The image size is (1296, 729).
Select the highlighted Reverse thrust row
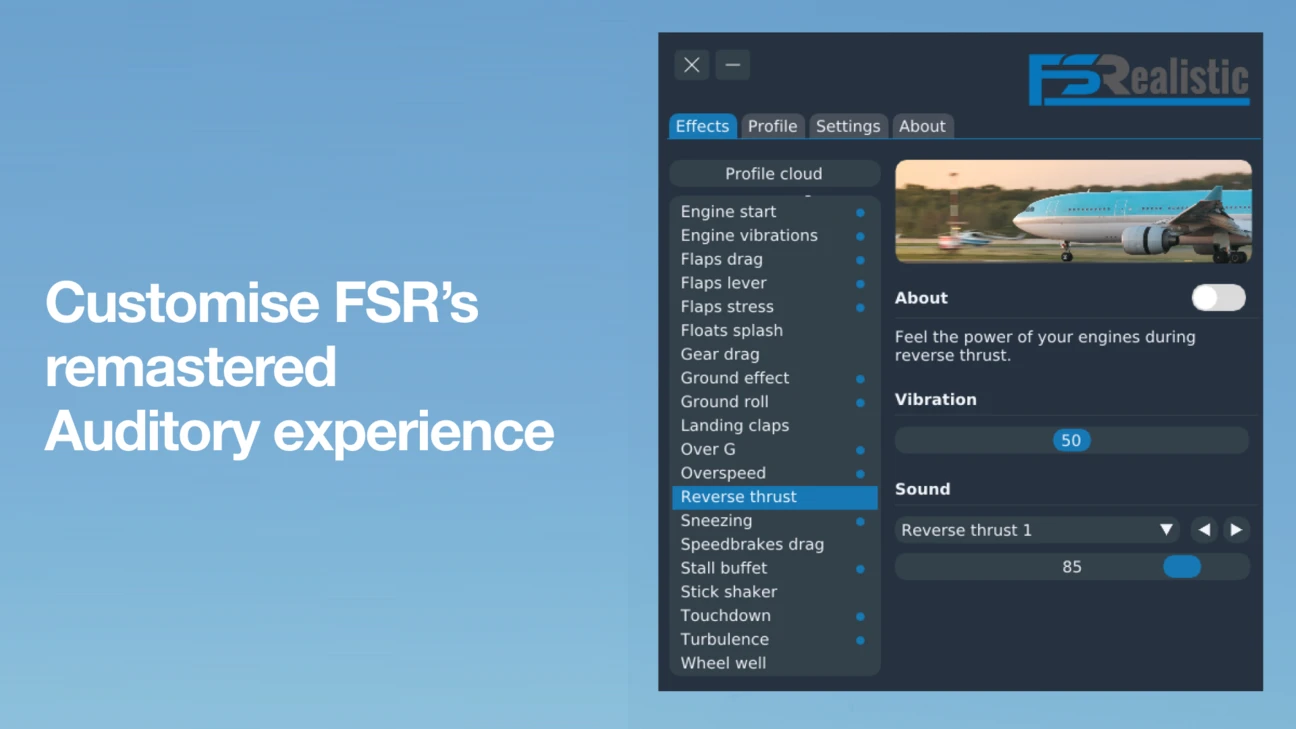[774, 497]
